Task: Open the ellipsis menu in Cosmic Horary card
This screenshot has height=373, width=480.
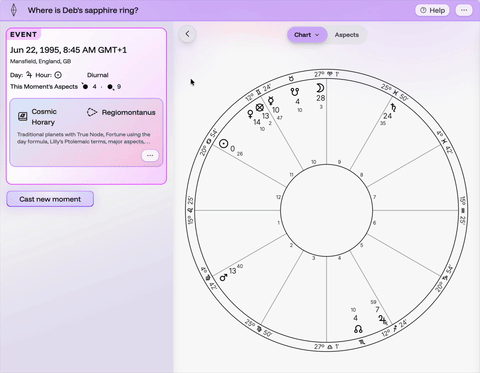Action: coord(150,156)
